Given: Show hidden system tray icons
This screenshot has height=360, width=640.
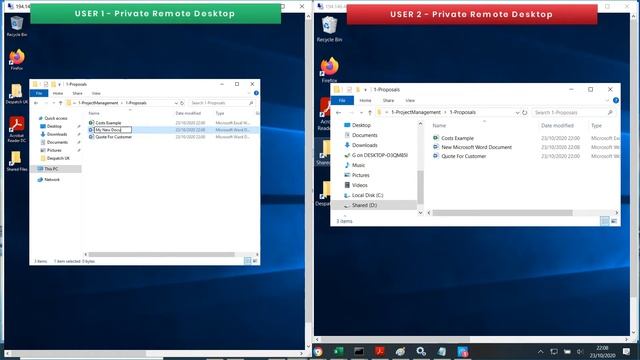Looking at the screenshot, I should point(540,351).
